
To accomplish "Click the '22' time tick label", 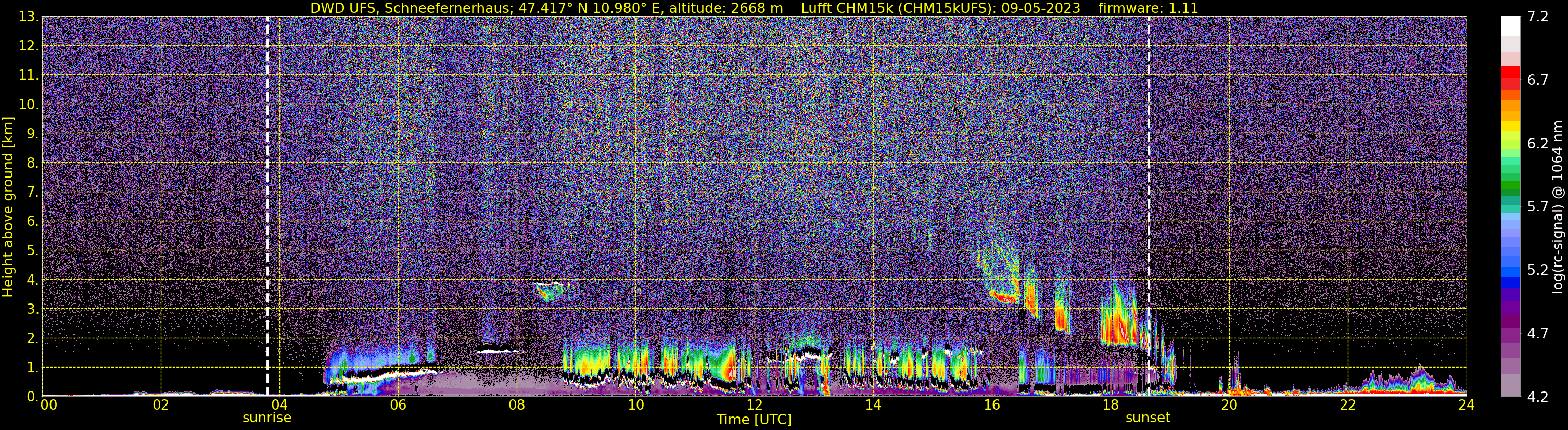I will [x=1348, y=405].
